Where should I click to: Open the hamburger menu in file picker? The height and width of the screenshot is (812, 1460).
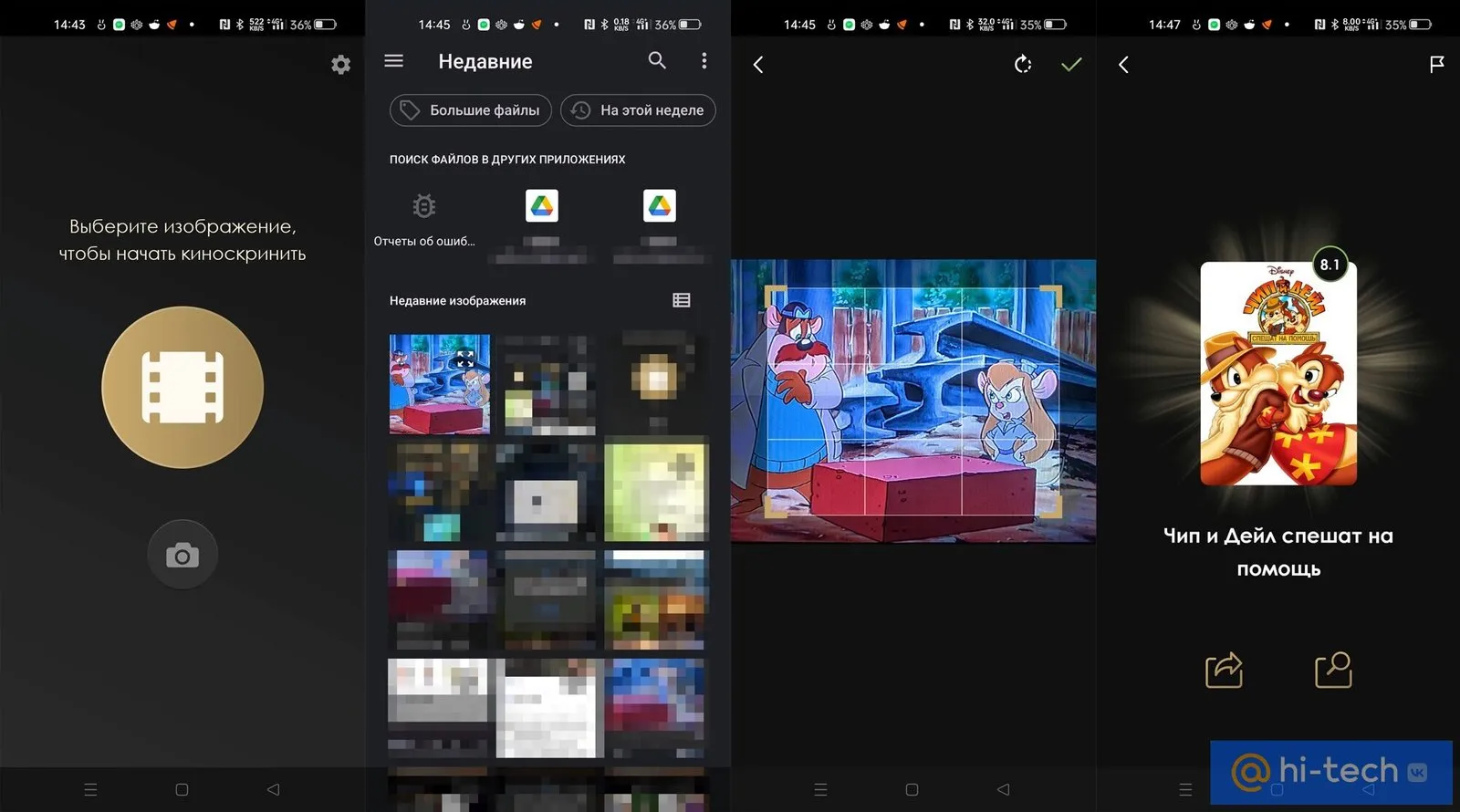tap(394, 60)
